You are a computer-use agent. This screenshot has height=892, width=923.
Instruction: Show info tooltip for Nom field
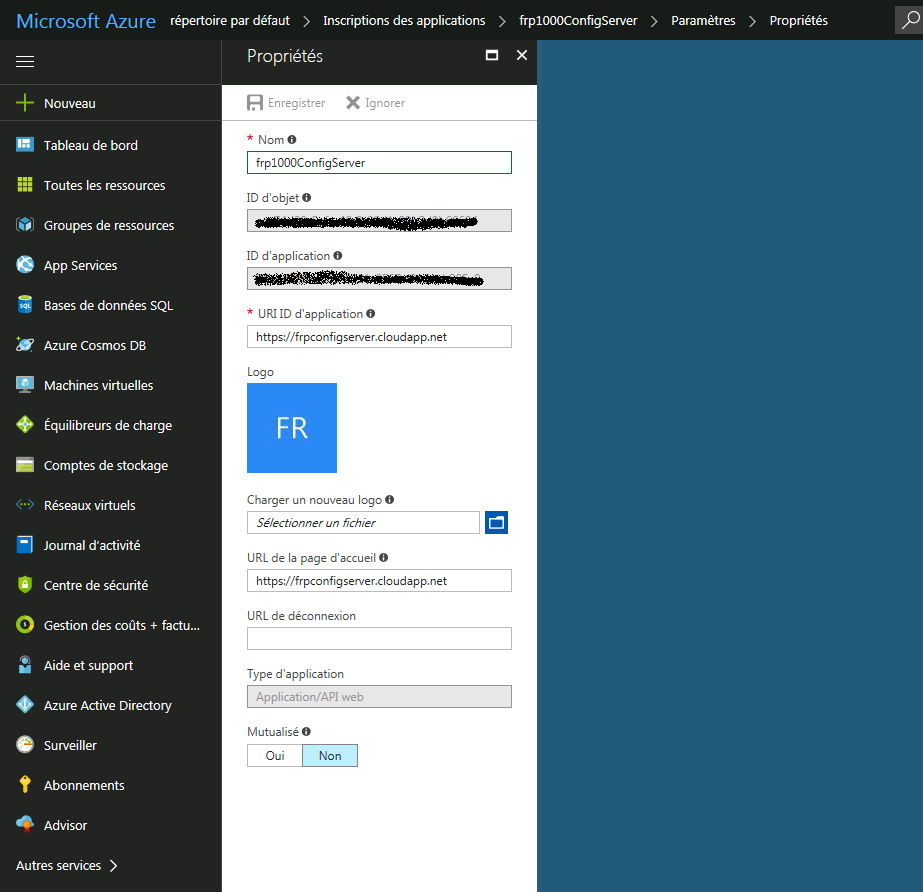(292, 140)
